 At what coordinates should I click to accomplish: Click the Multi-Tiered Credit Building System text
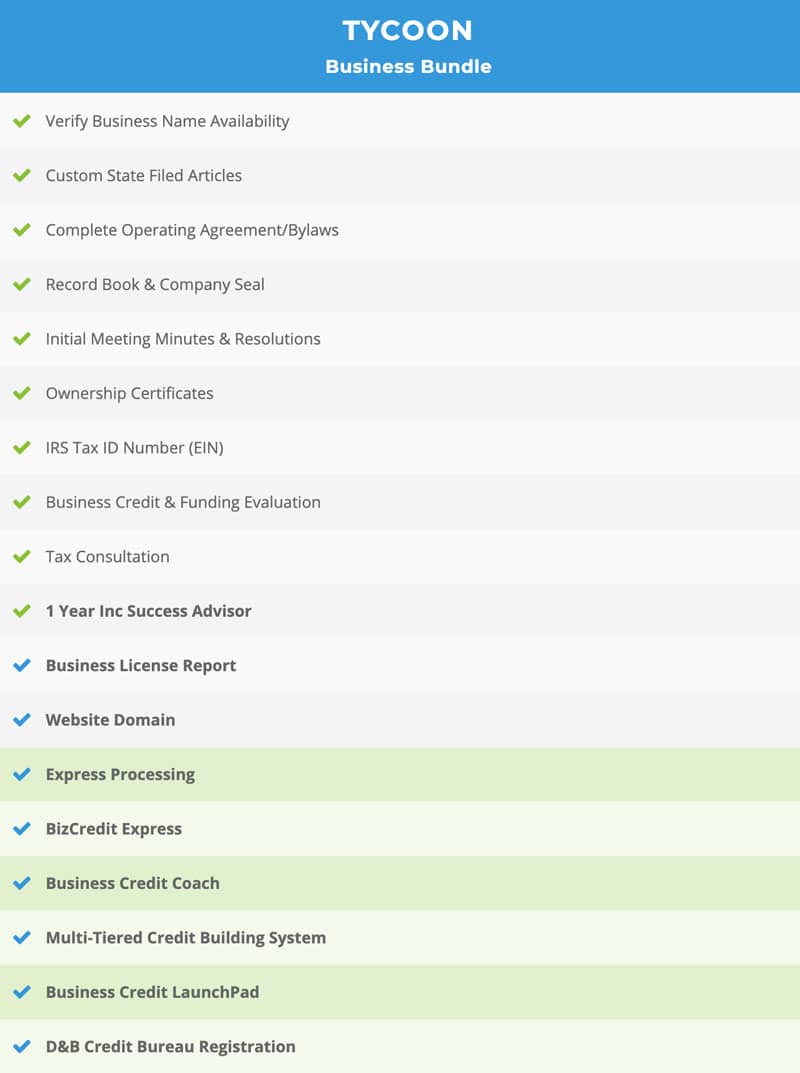click(185, 938)
